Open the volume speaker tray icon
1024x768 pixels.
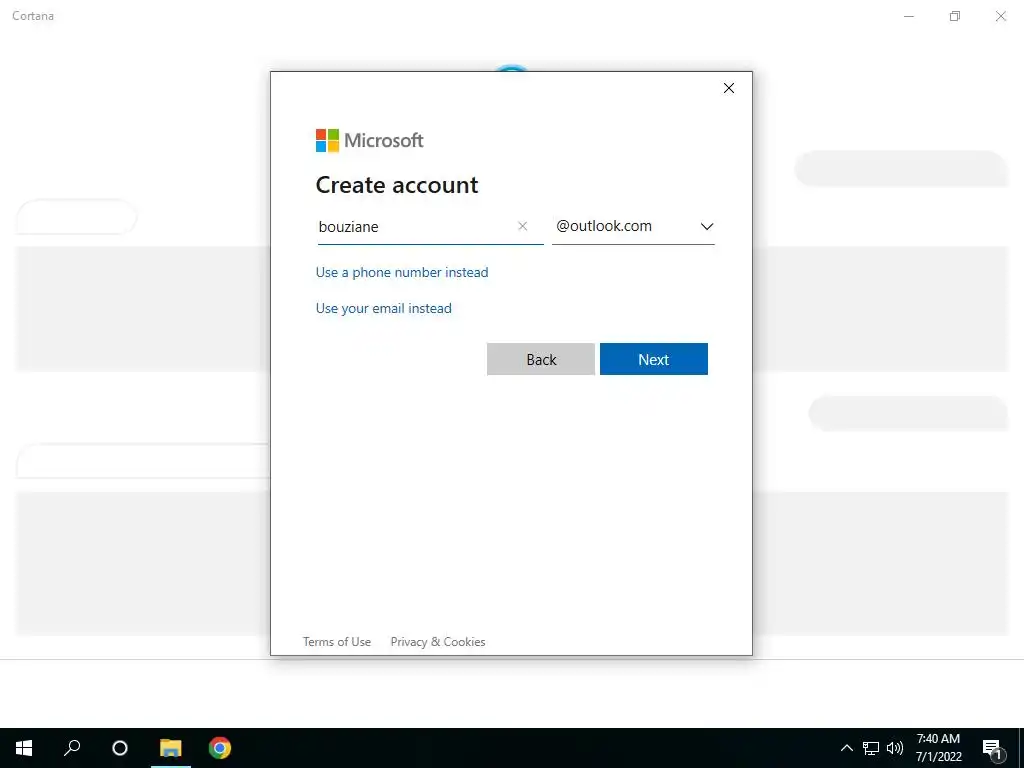895,748
